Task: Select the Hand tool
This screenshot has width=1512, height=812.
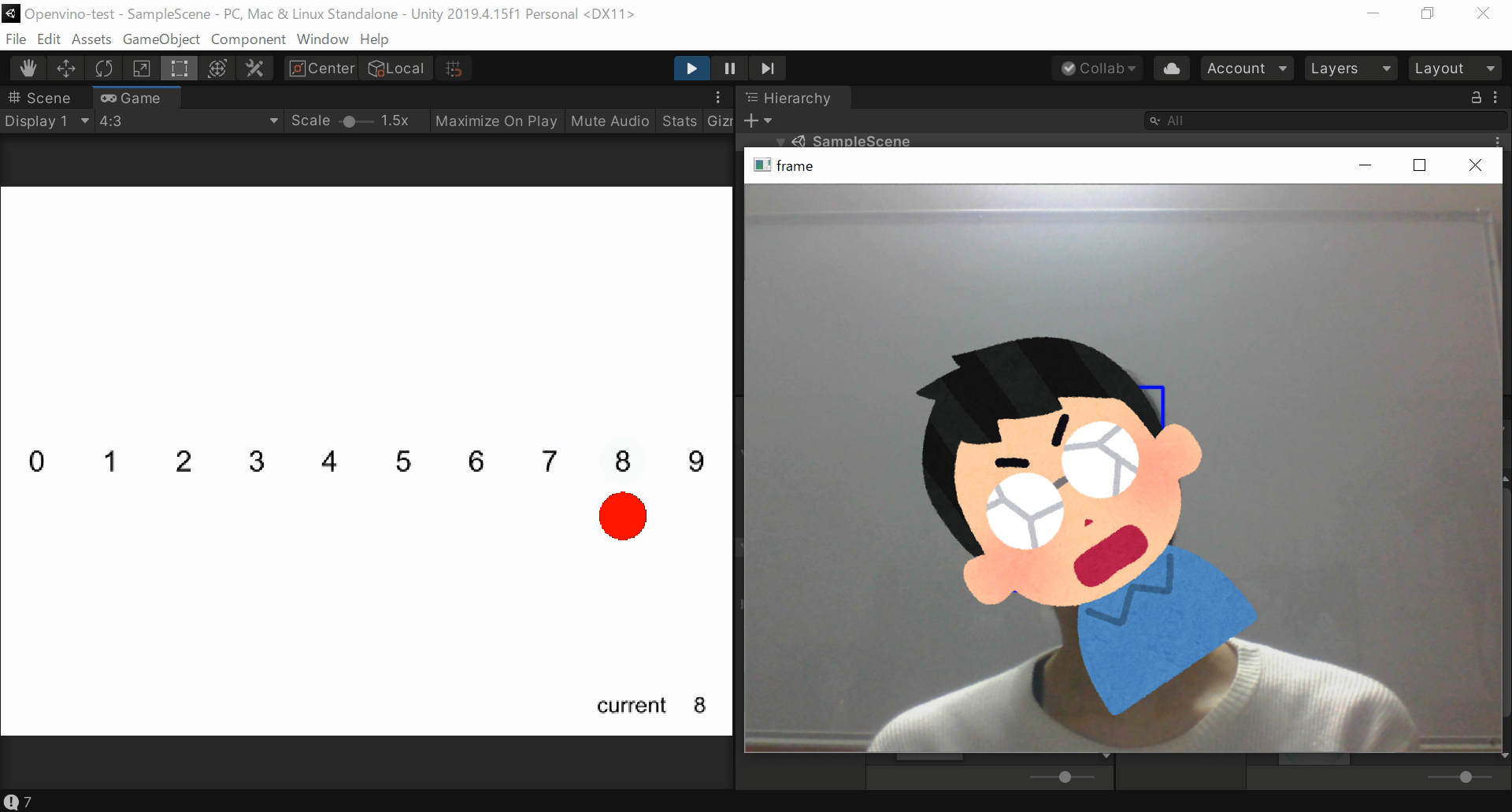Action: click(x=28, y=69)
